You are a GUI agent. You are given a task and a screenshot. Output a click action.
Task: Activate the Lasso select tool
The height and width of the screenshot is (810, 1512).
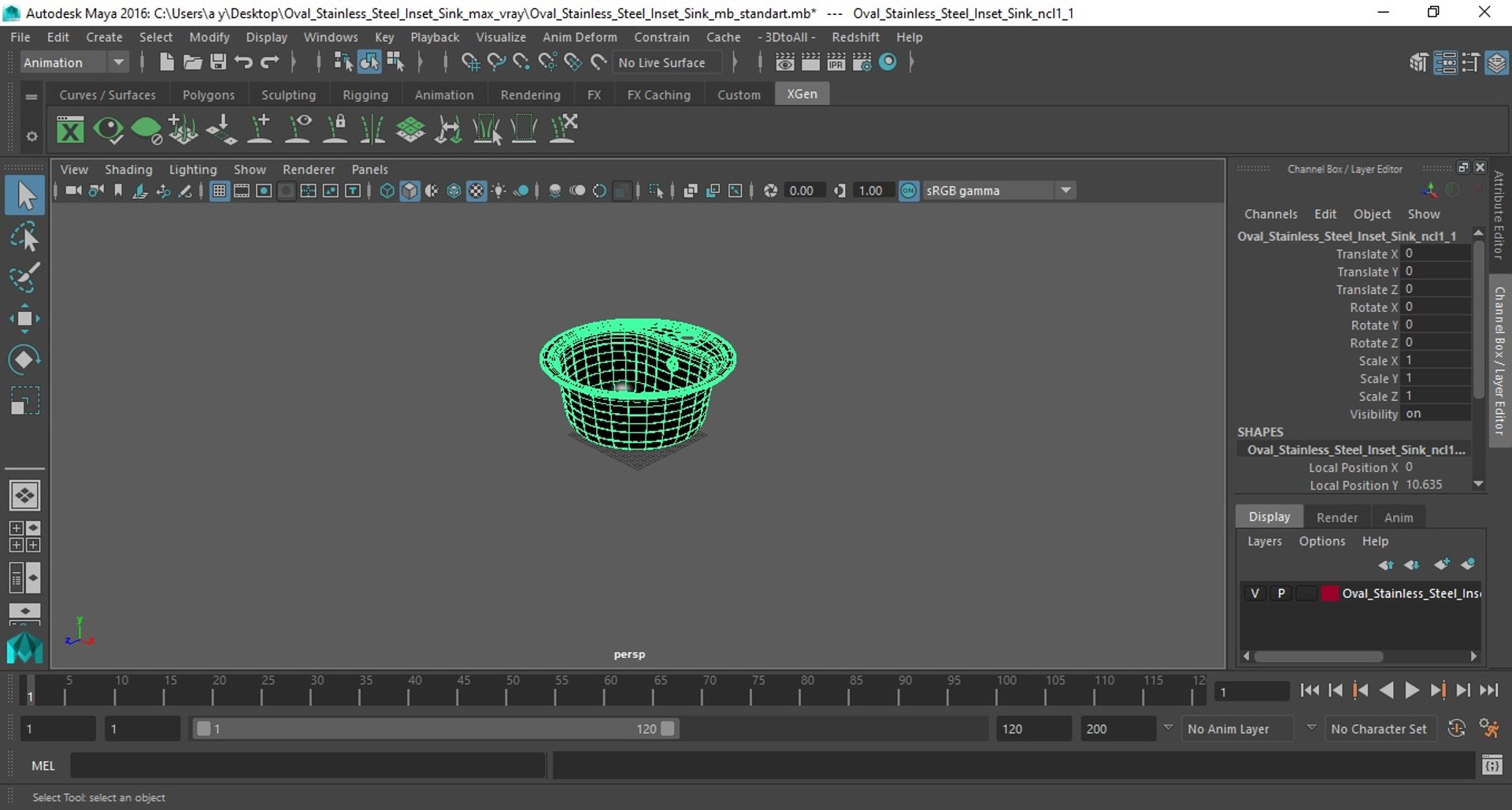point(24,237)
